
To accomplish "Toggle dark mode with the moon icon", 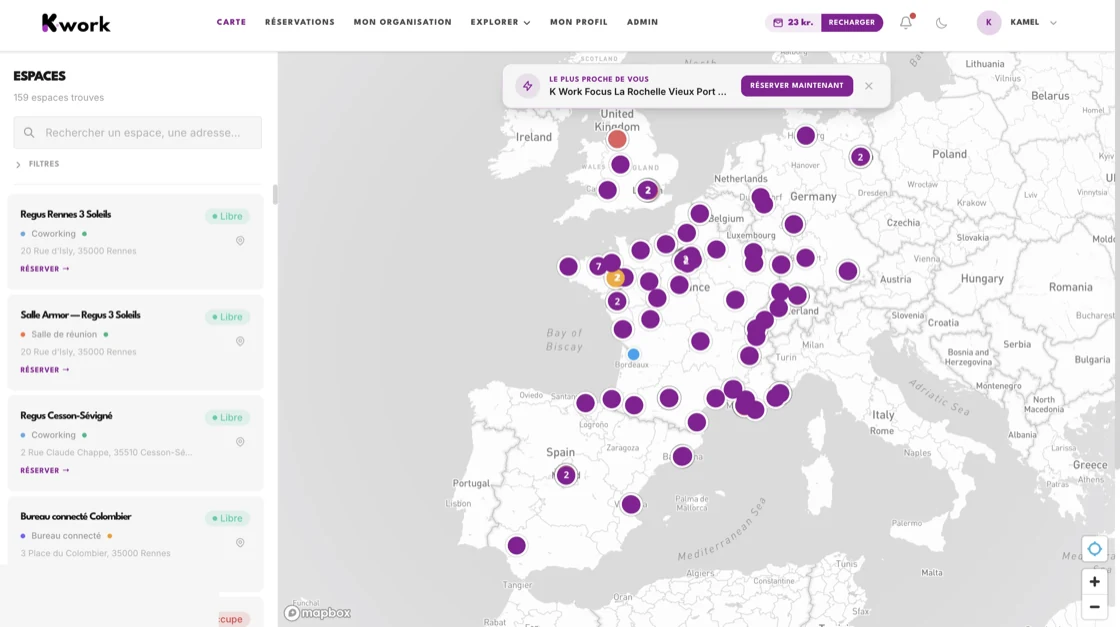I will pyautogui.click(x=941, y=21).
